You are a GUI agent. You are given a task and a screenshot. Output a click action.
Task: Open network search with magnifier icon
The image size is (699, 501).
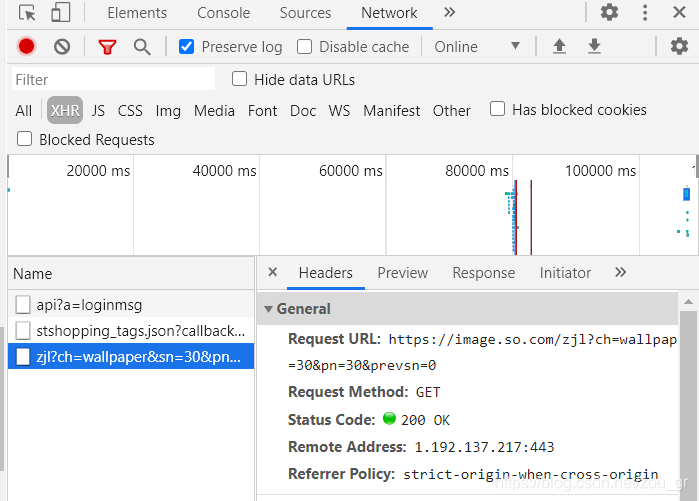[142, 47]
